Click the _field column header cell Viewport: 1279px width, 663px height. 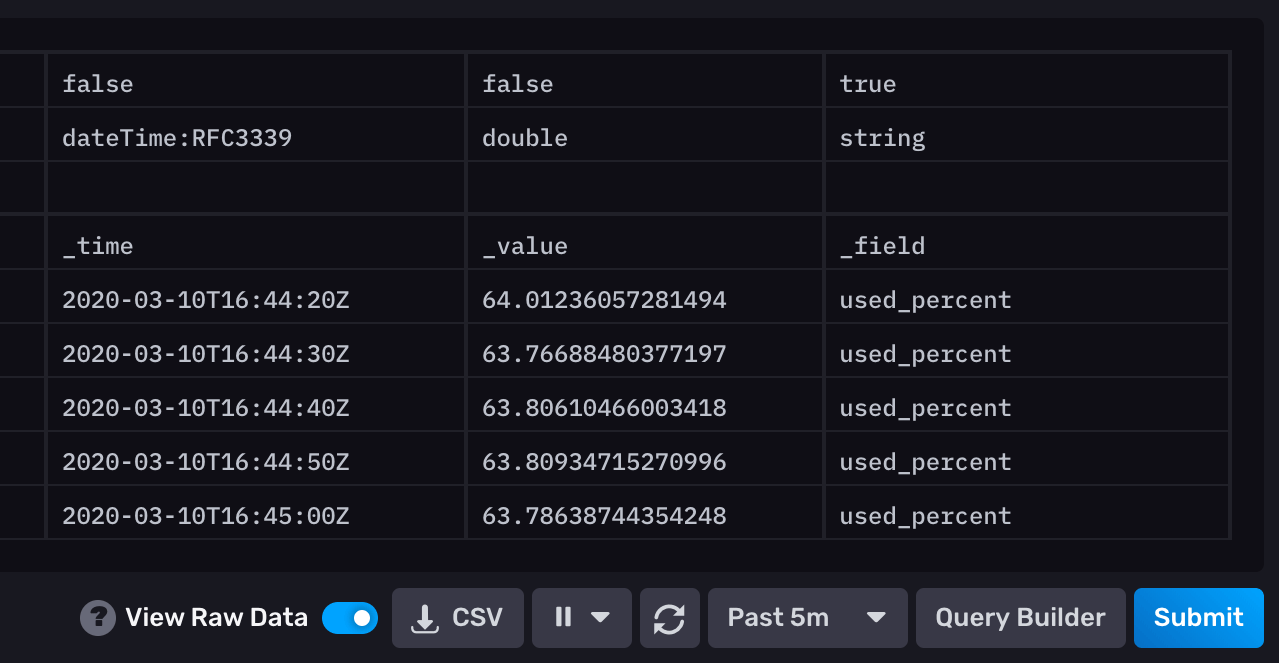(x=1026, y=246)
